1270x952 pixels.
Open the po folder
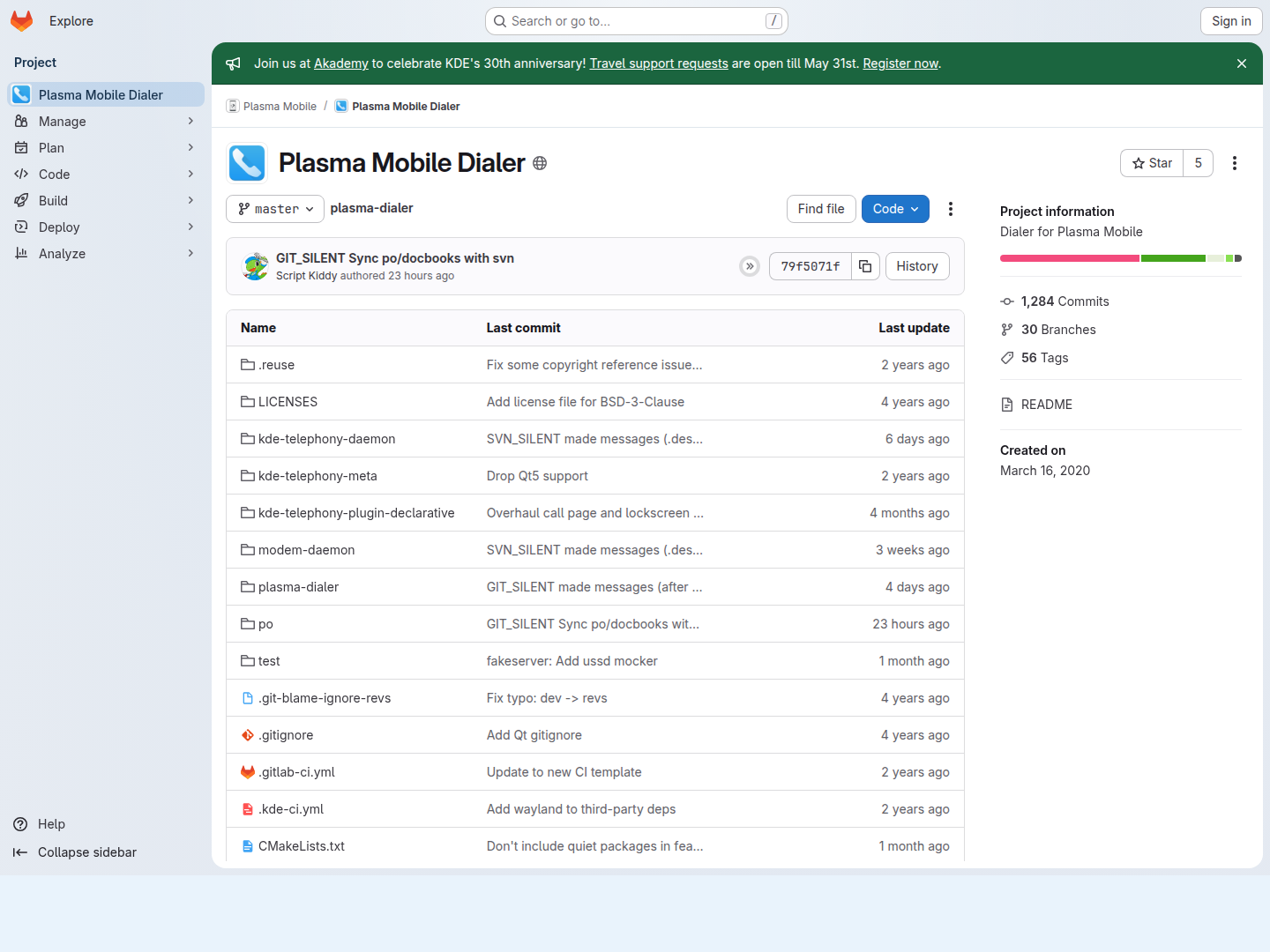coord(265,624)
